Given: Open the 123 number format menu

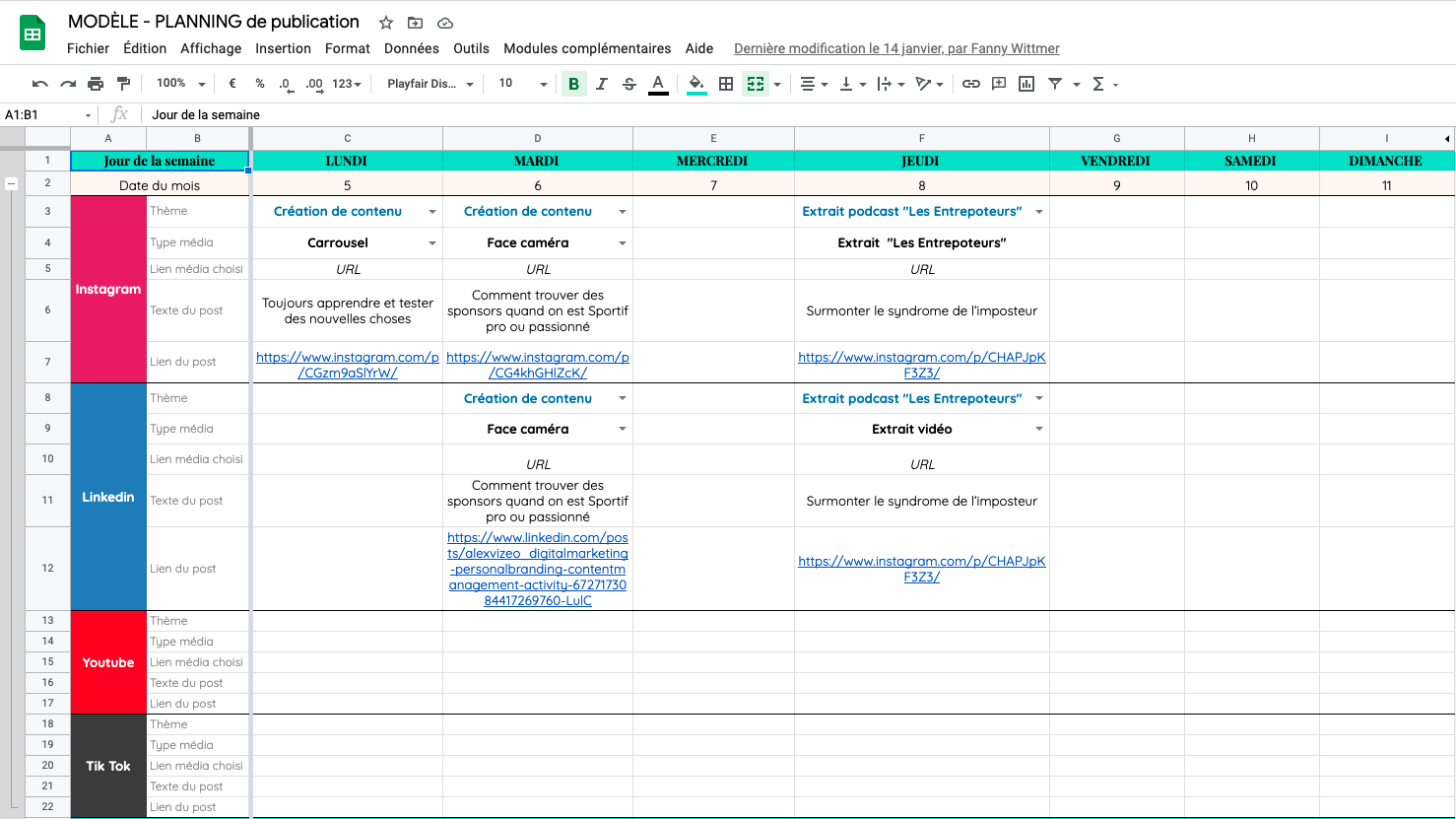Looking at the screenshot, I should (342, 84).
